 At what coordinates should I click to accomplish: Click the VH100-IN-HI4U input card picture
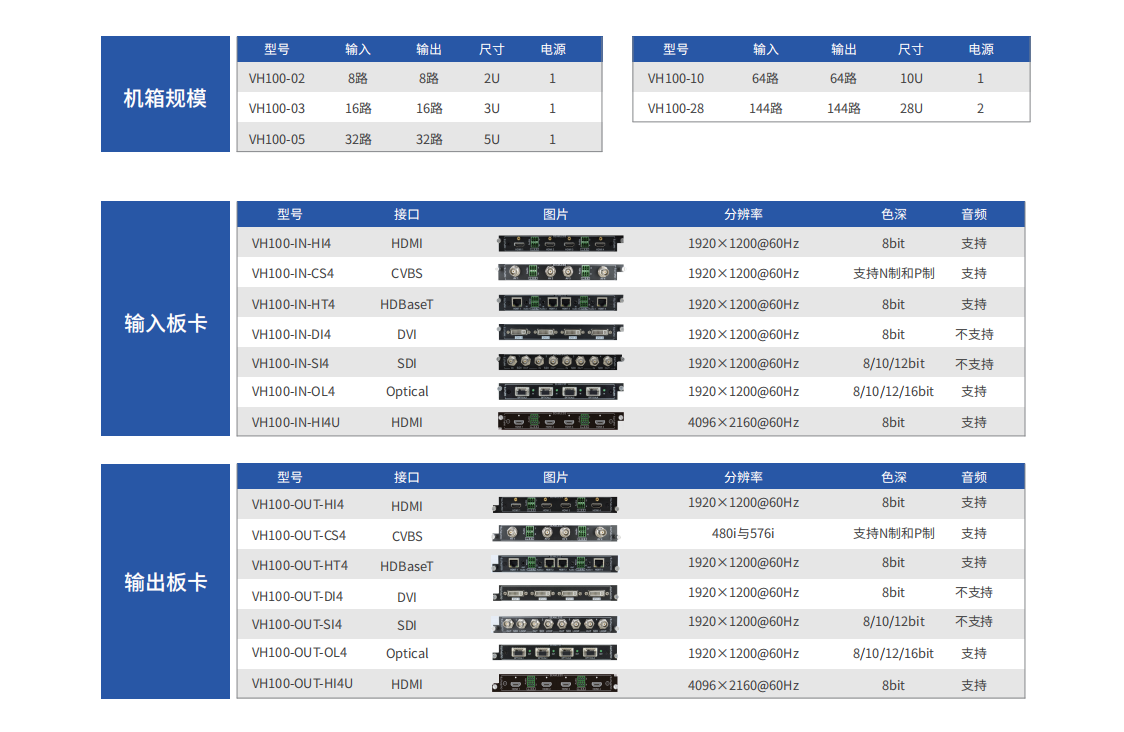point(560,422)
